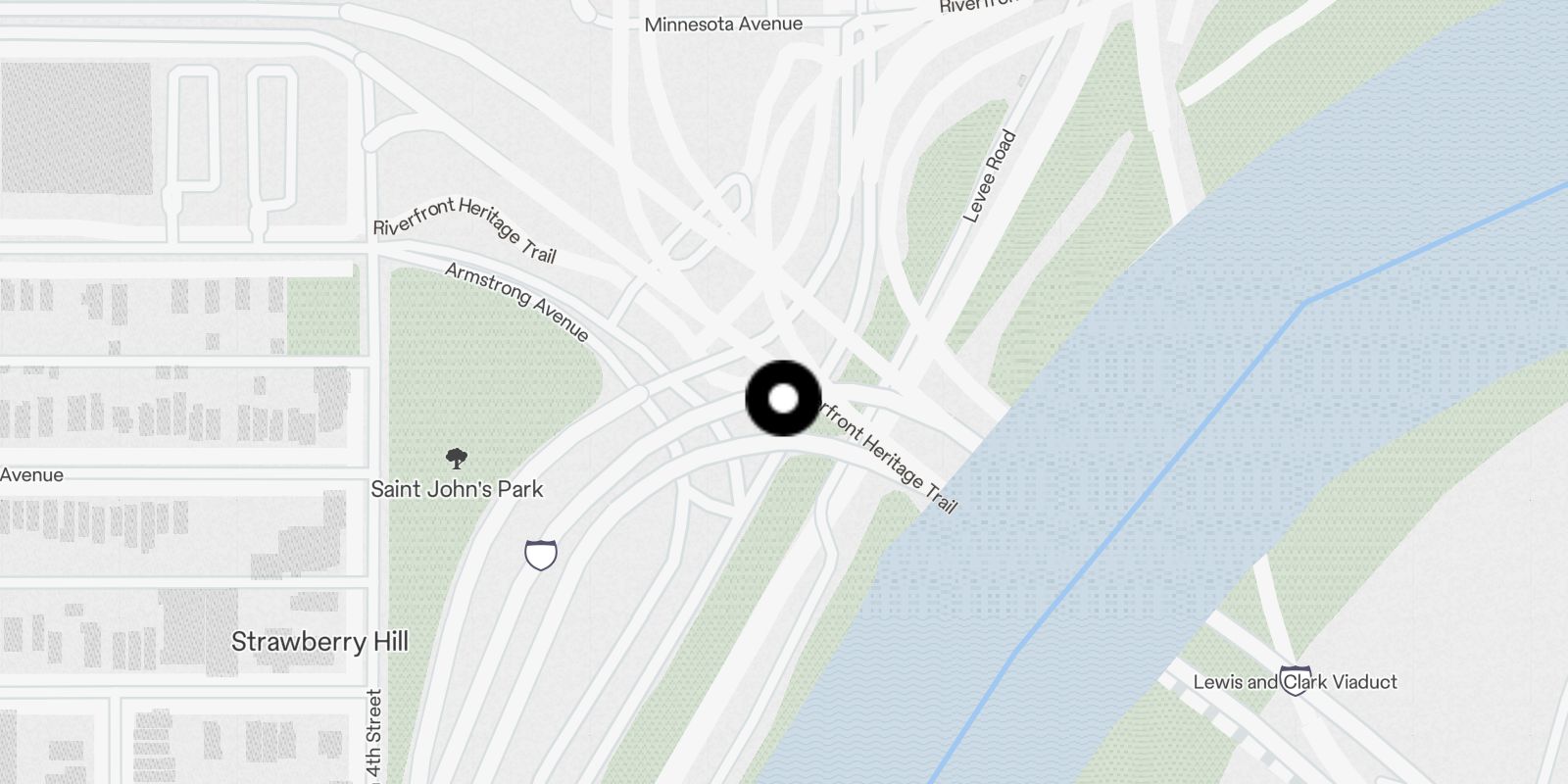
Task: Click the Levee Road label
Action: pos(990,176)
